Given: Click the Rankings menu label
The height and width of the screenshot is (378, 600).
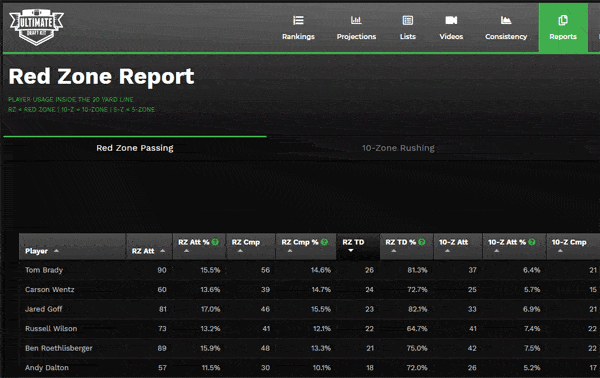Looking at the screenshot, I should click(298, 36).
